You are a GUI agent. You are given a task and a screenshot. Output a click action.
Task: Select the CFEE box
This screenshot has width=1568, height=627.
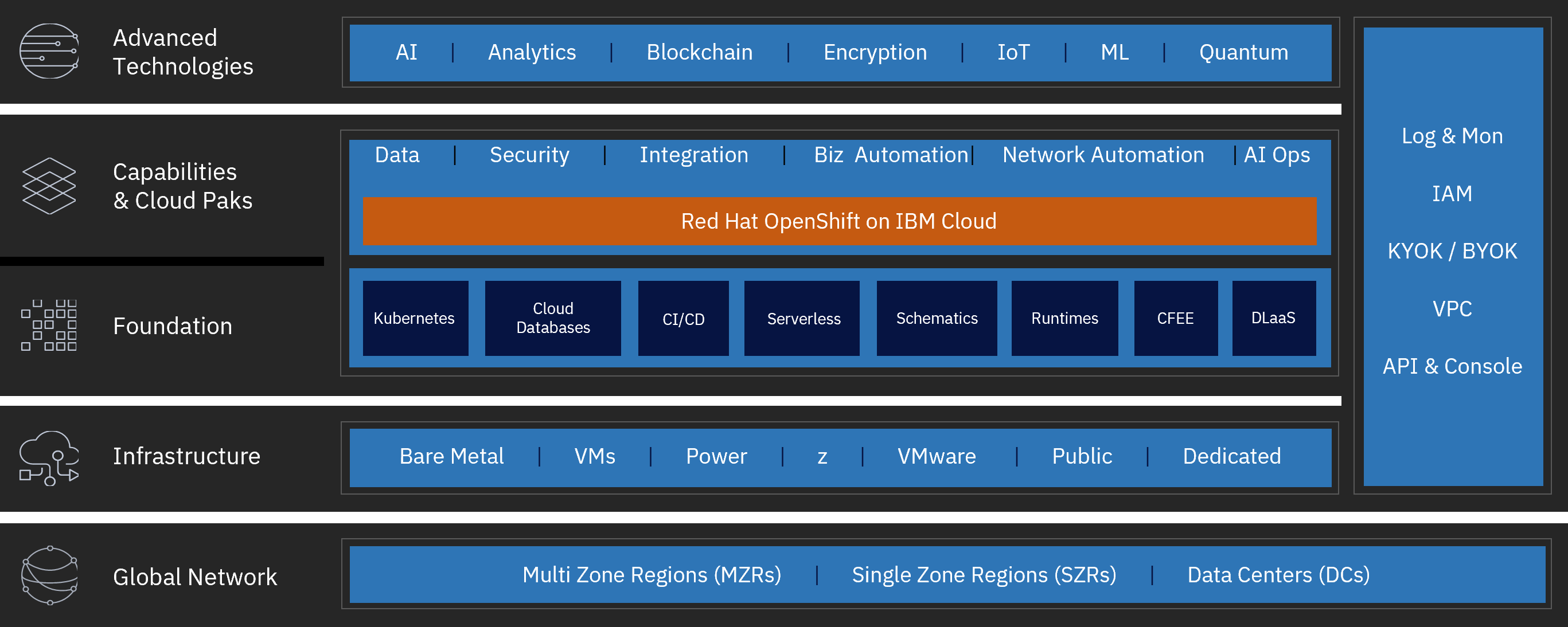1176,318
